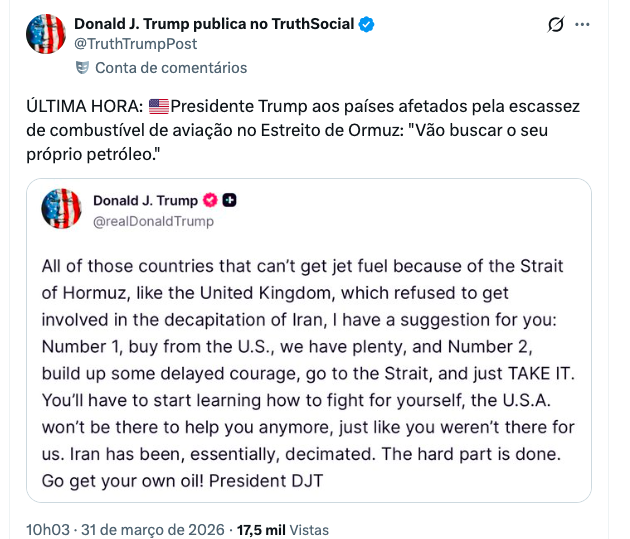
Task: Click "Donald J. Trump publica no TruthSocial" name
Action: point(213,24)
